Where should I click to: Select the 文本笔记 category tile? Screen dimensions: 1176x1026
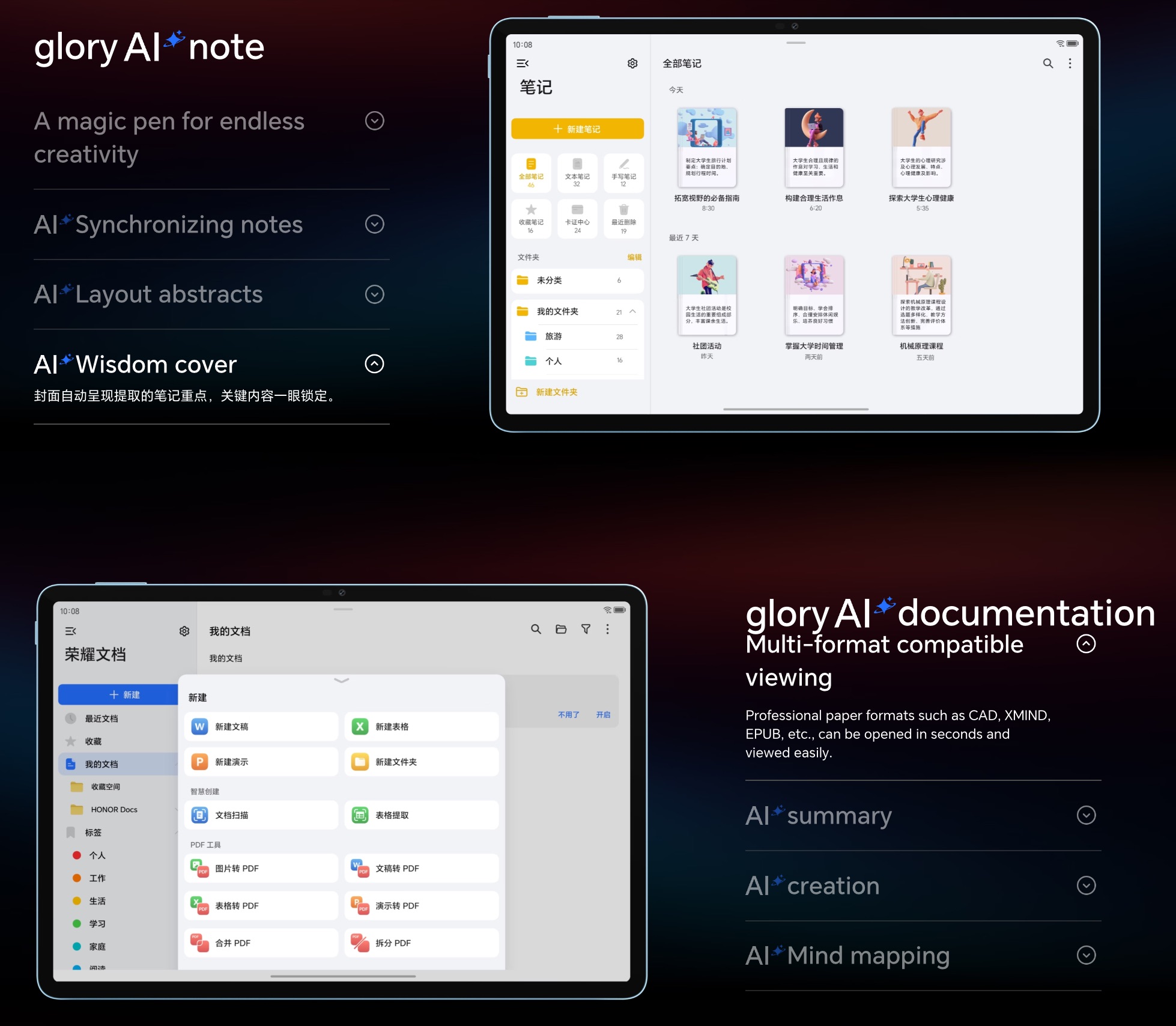(577, 173)
